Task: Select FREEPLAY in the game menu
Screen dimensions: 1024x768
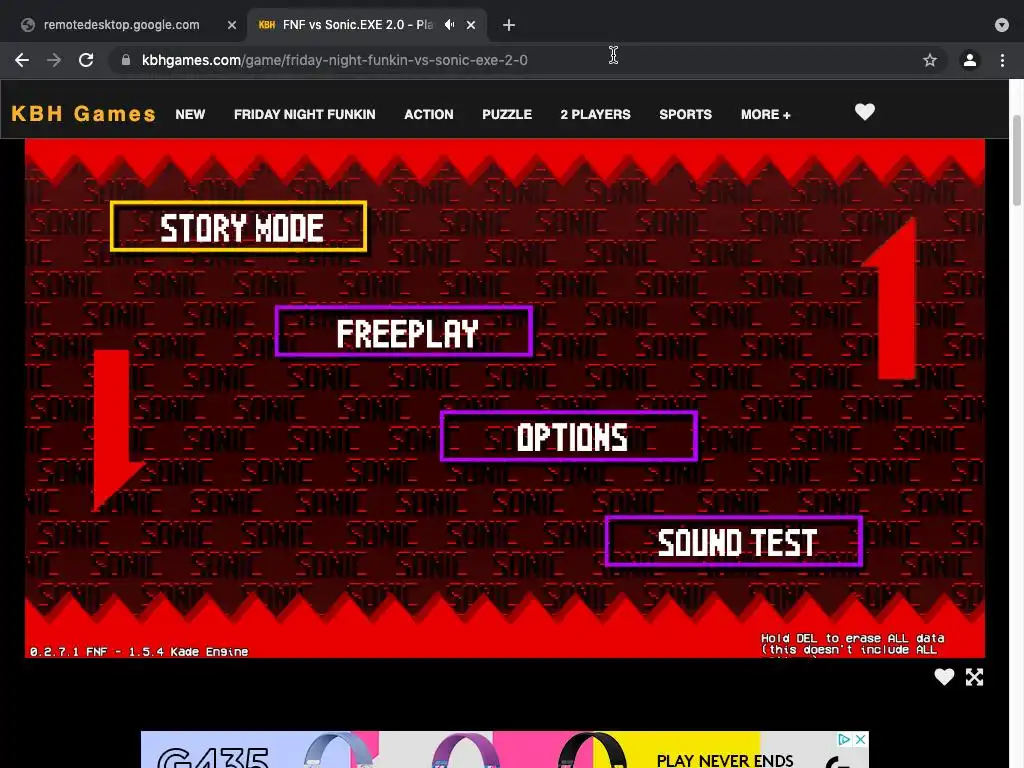Action: (404, 332)
